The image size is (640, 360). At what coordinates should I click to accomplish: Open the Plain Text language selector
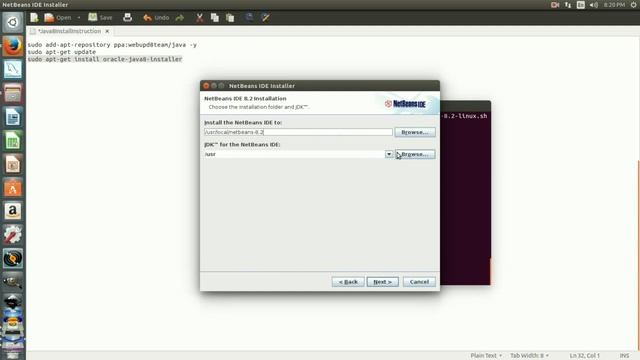(486, 356)
